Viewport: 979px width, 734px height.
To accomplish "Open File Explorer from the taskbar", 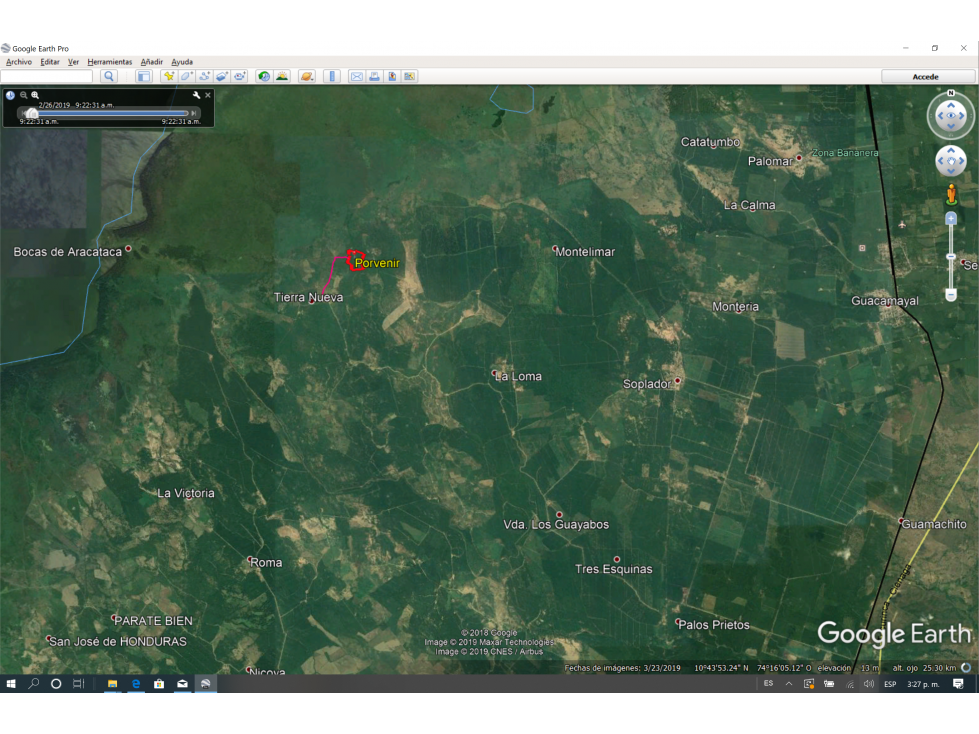I will tap(112, 683).
